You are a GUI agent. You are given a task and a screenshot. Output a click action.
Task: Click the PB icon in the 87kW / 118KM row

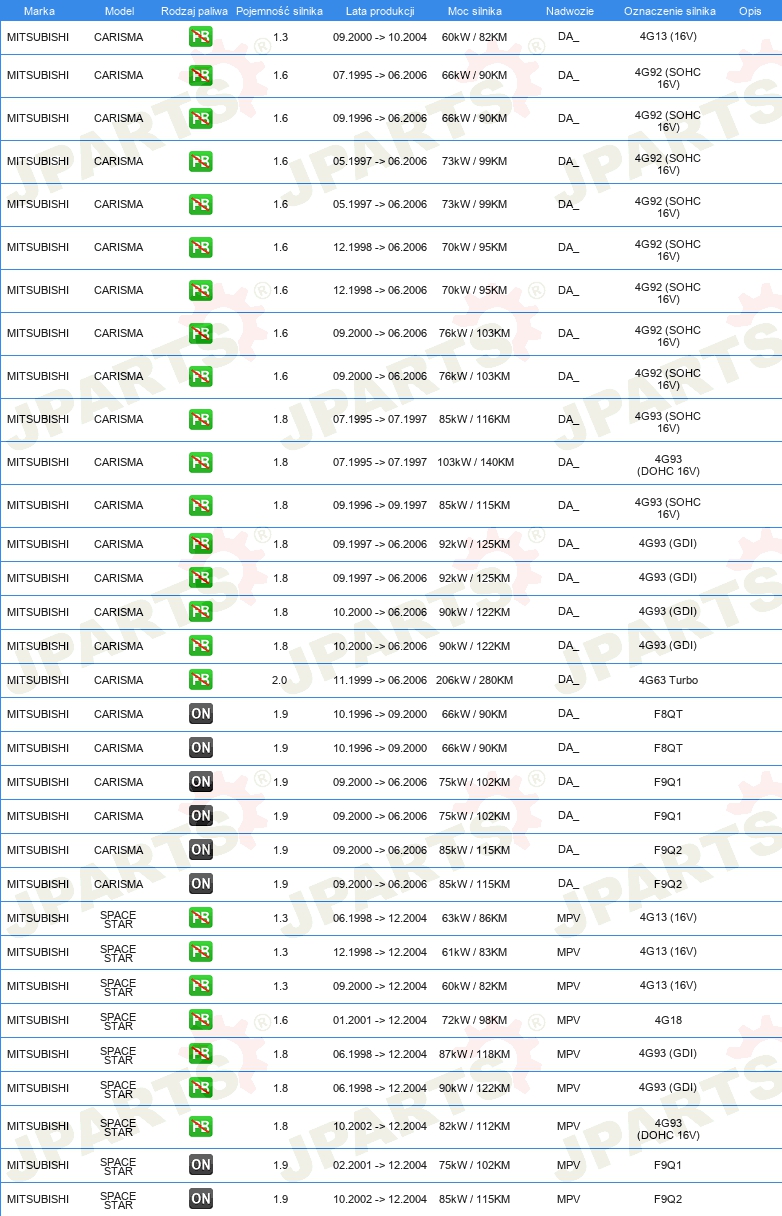click(x=201, y=1054)
